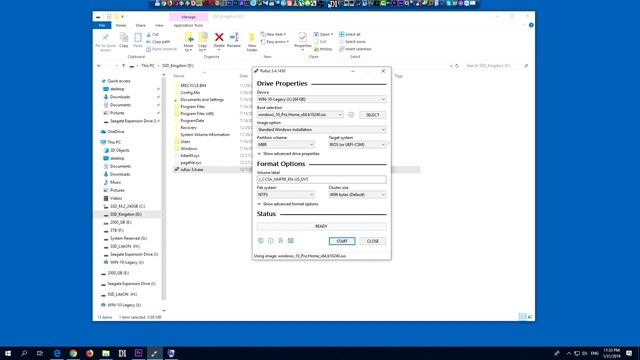Click the READY status progress bar
Image resolution: width=640 pixels, height=360 pixels.
(x=321, y=226)
